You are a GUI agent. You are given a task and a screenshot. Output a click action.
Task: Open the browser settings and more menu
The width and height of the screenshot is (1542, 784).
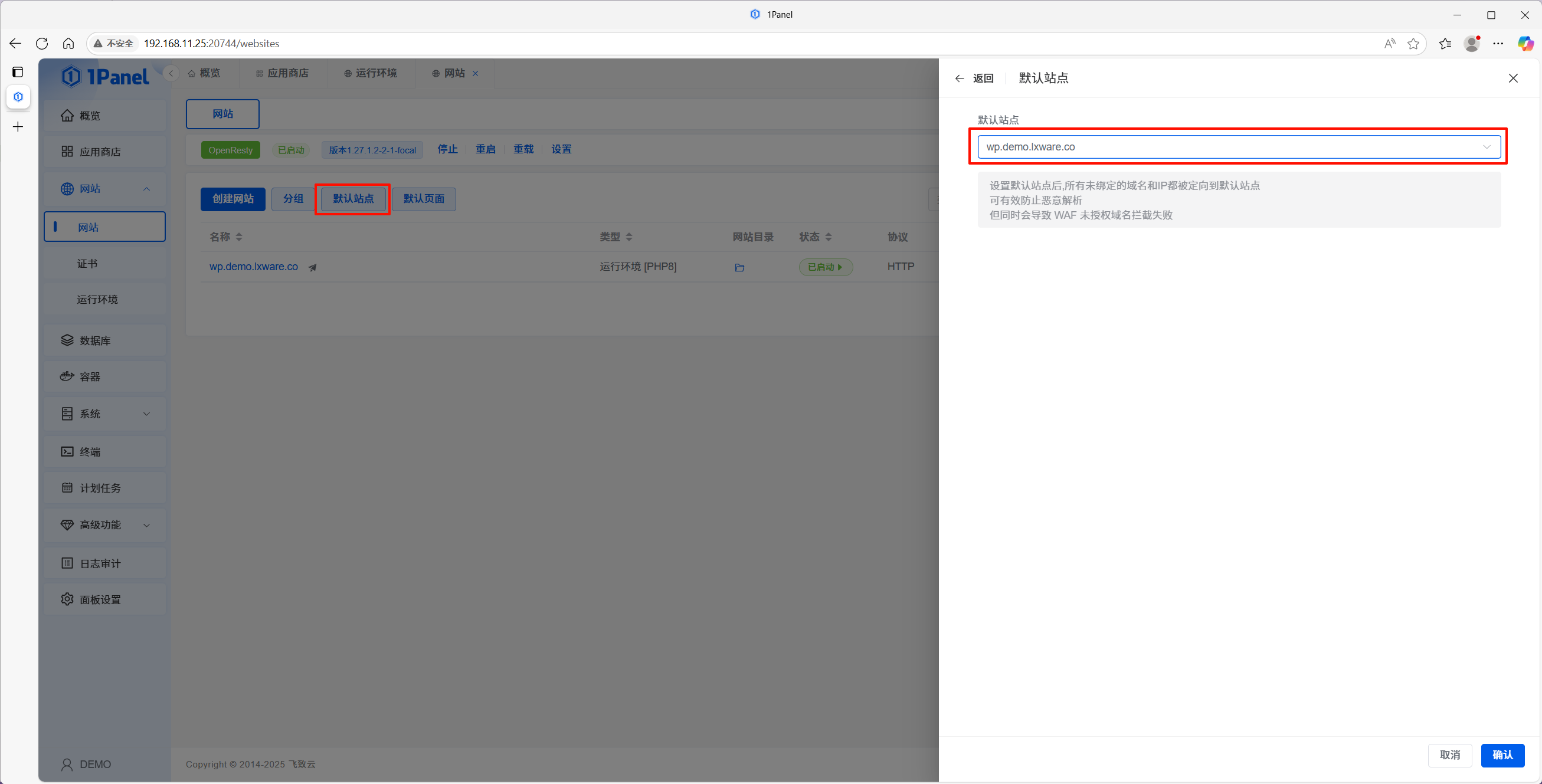1498,43
